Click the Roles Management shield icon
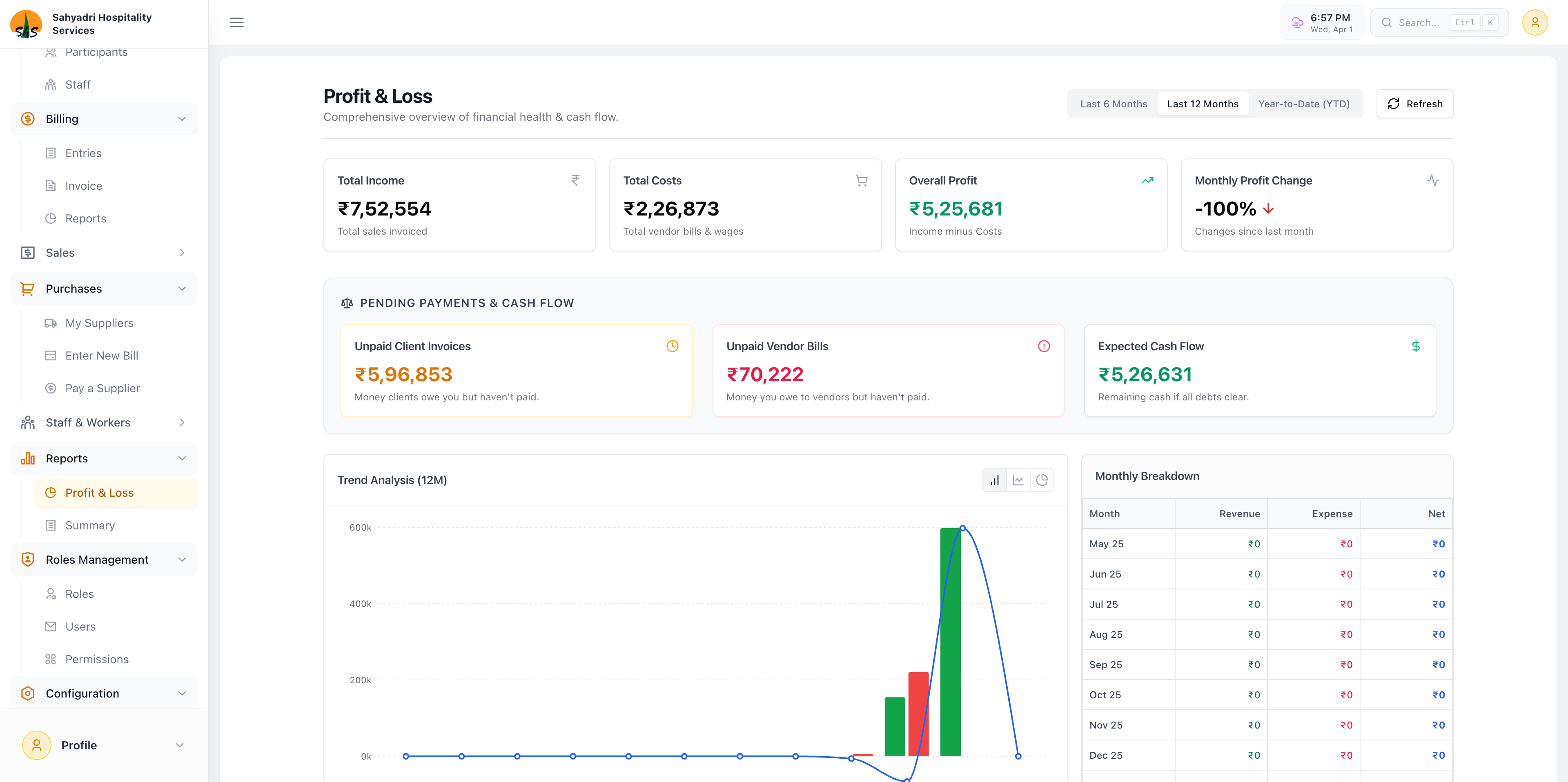 [x=28, y=559]
